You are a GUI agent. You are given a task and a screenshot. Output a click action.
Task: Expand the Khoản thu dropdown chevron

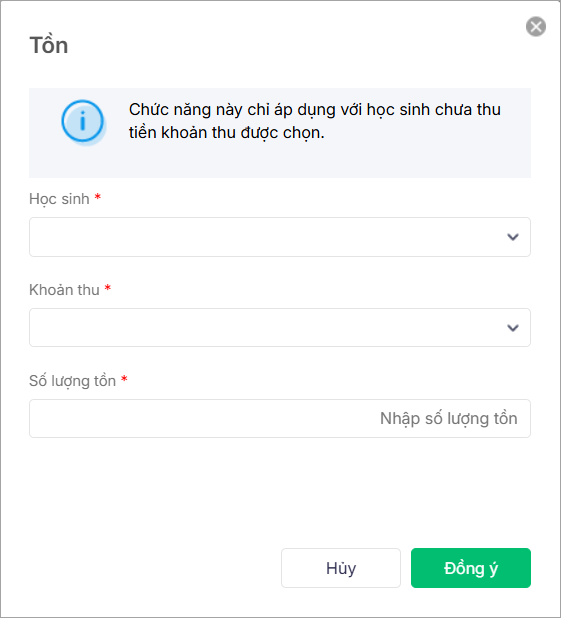(513, 328)
